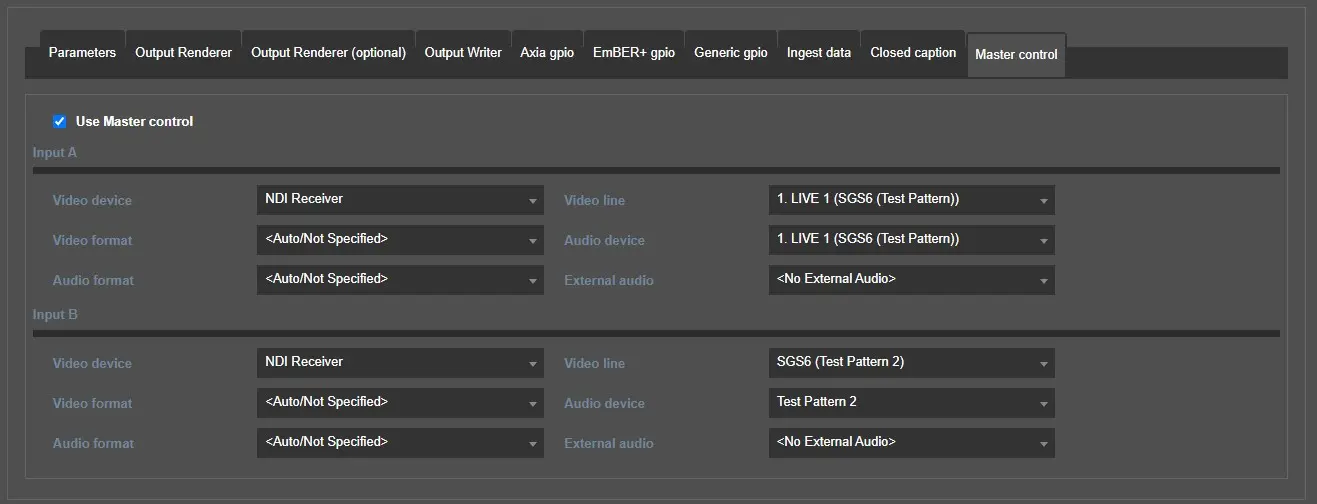Viewport: 1317px width, 504px height.
Task: Select the Closed caption tab
Action: tap(913, 53)
